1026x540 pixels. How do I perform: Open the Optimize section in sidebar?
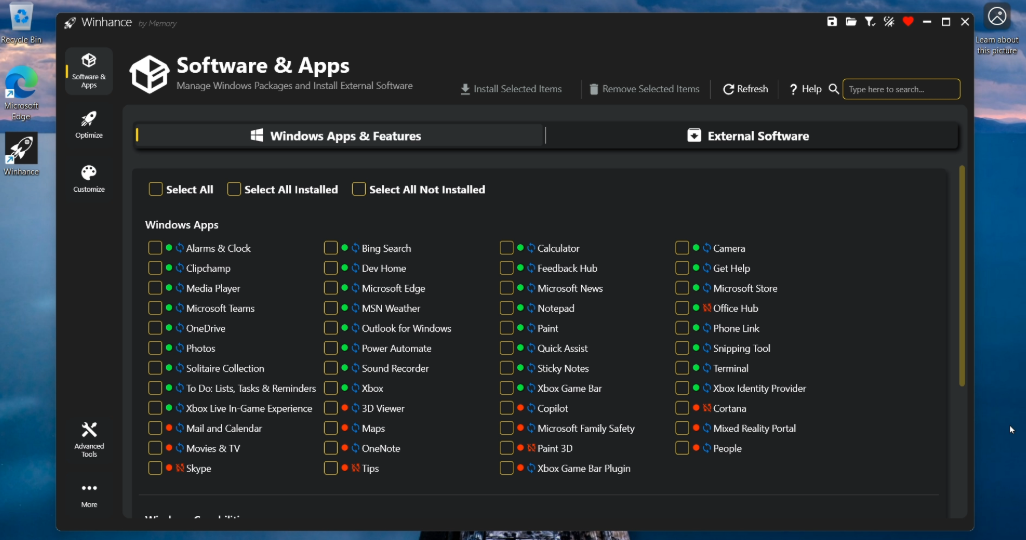[89, 124]
